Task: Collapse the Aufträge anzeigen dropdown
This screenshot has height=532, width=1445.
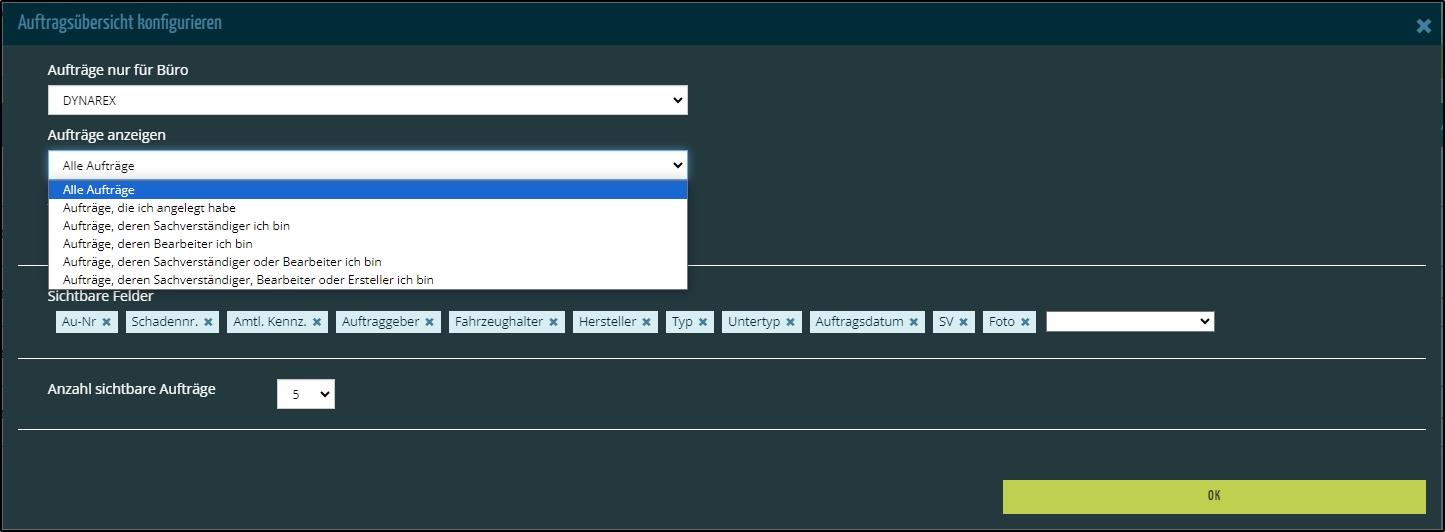Action: pos(367,165)
